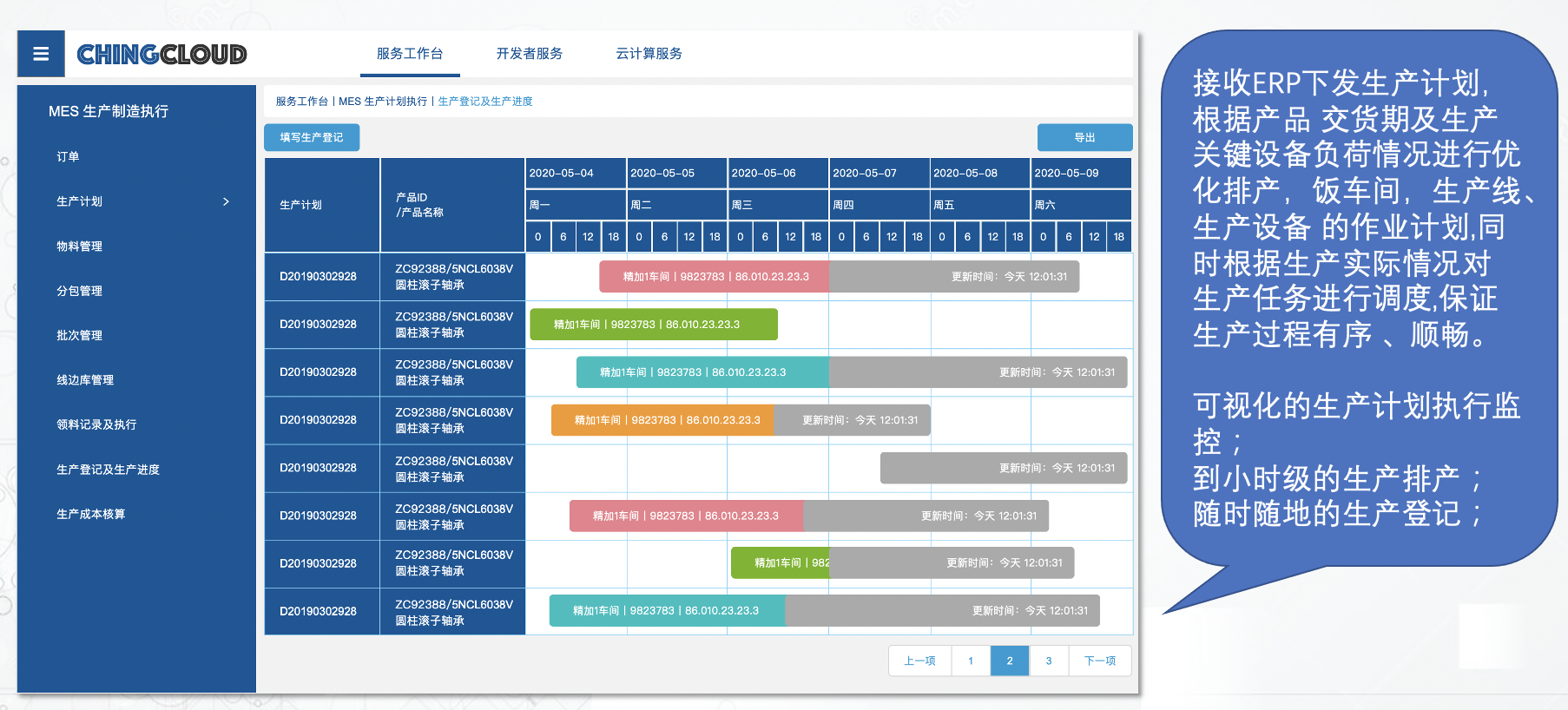
Task: Click the gray update bar in the fifth row
Action: tap(1004, 468)
